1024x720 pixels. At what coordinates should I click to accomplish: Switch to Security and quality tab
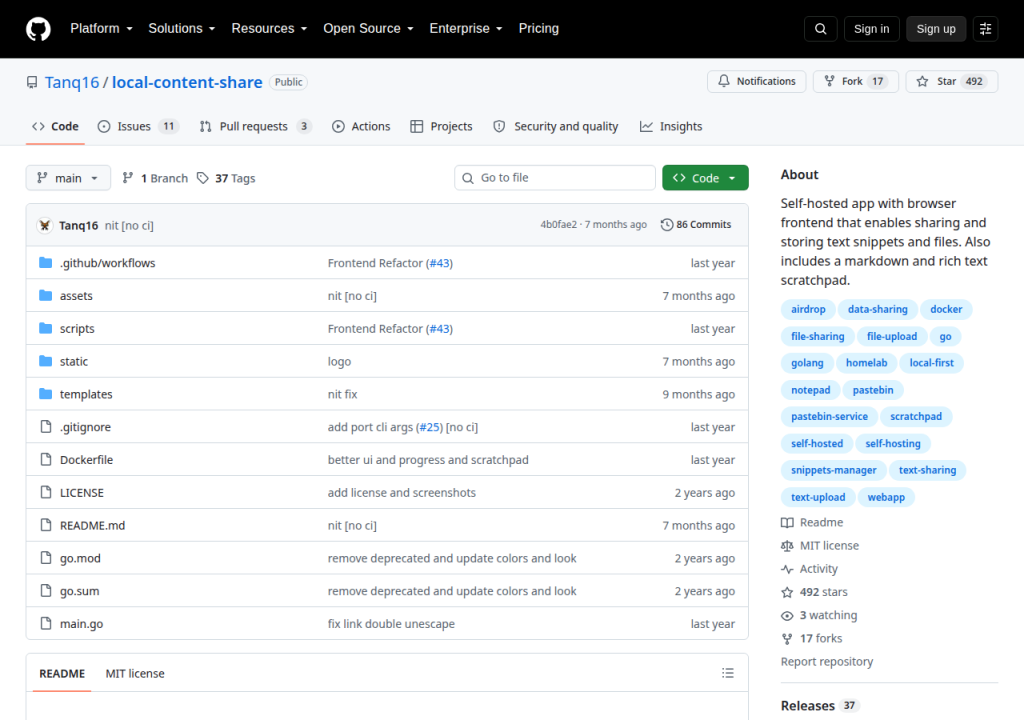(x=556, y=126)
